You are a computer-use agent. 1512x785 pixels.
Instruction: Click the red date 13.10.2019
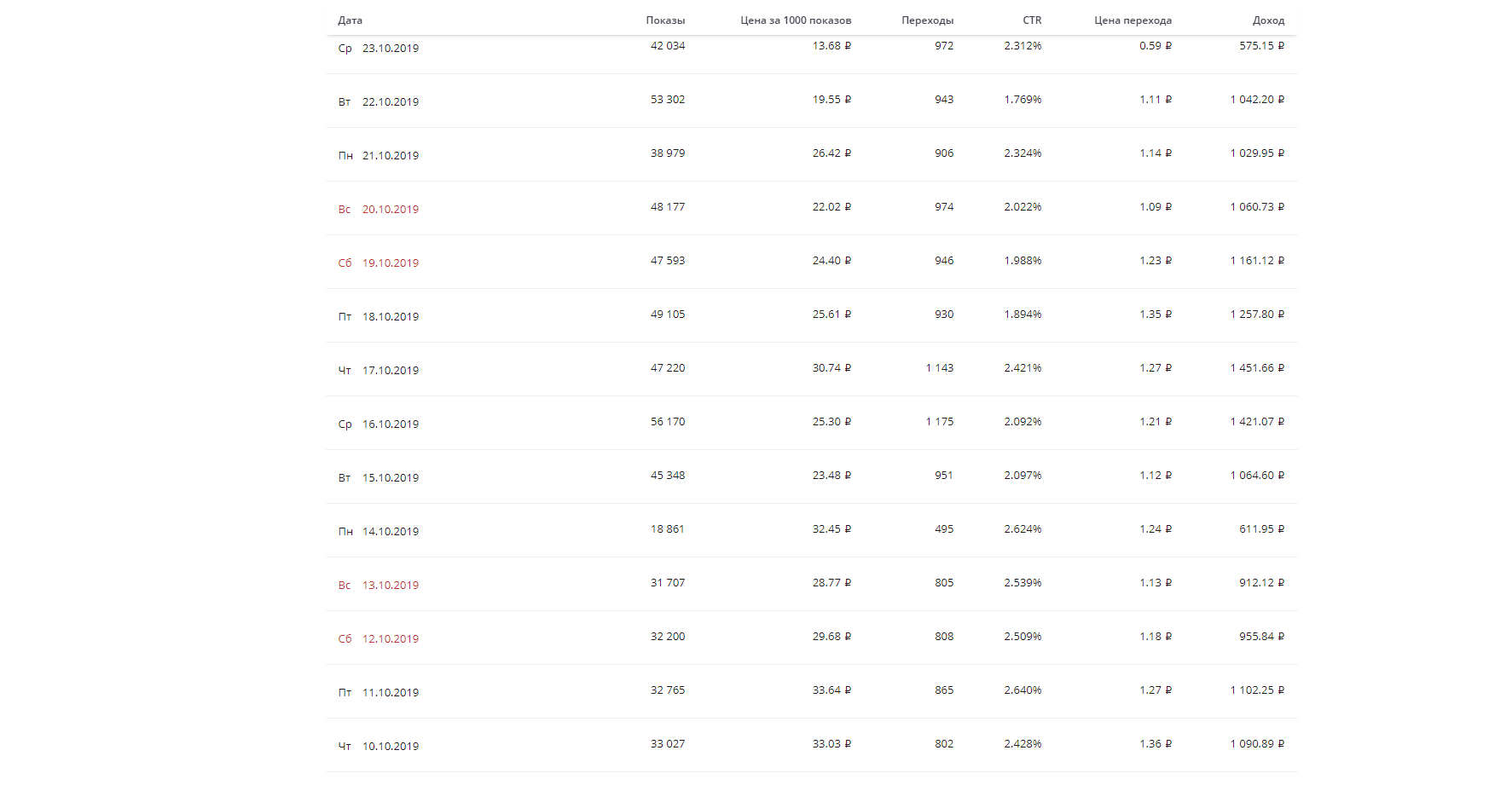390,586
